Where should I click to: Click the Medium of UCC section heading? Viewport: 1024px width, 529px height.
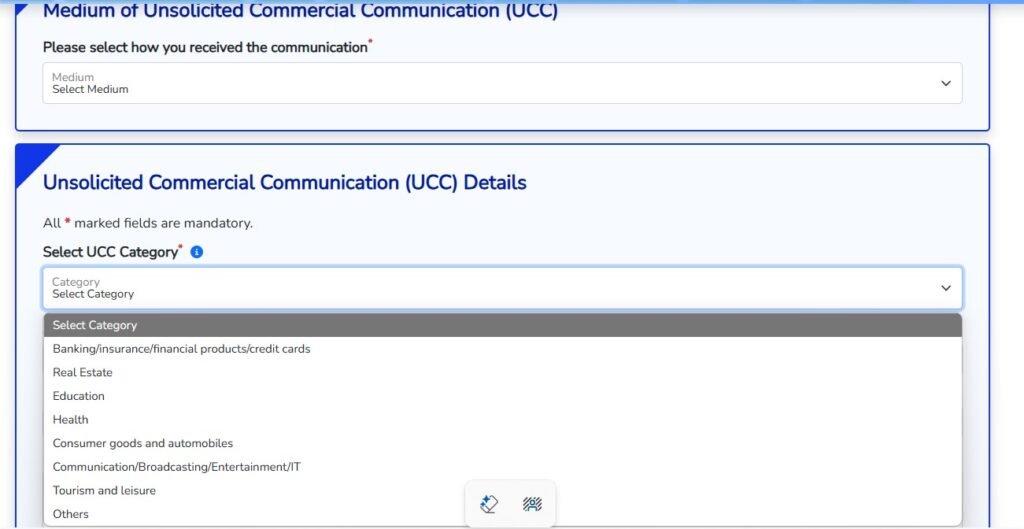click(300, 12)
